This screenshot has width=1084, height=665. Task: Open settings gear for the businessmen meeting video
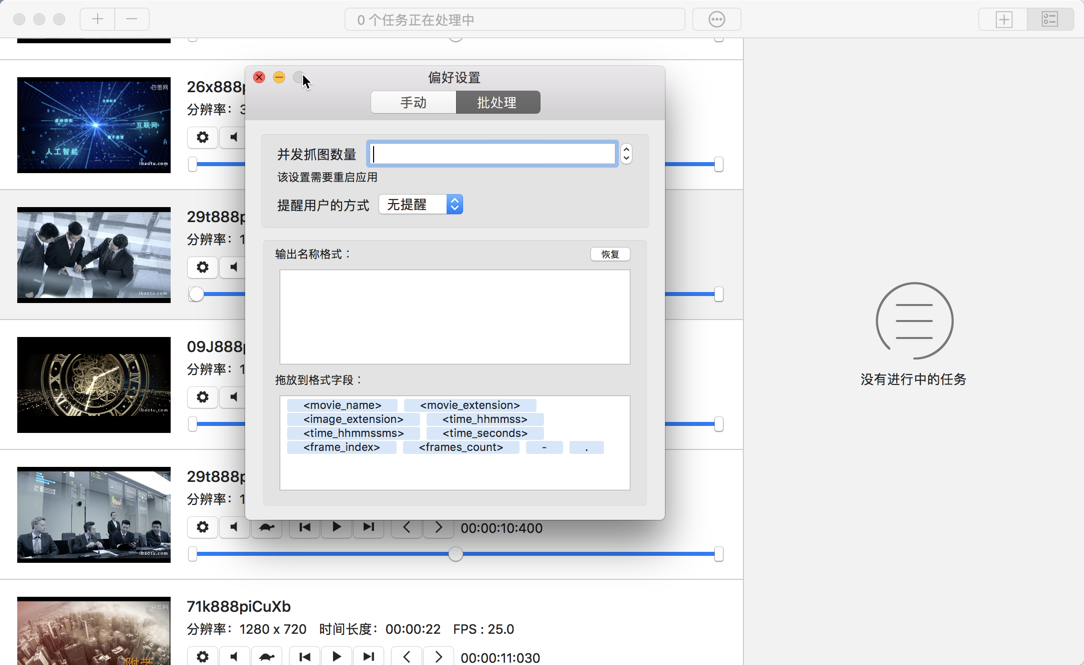click(x=203, y=267)
